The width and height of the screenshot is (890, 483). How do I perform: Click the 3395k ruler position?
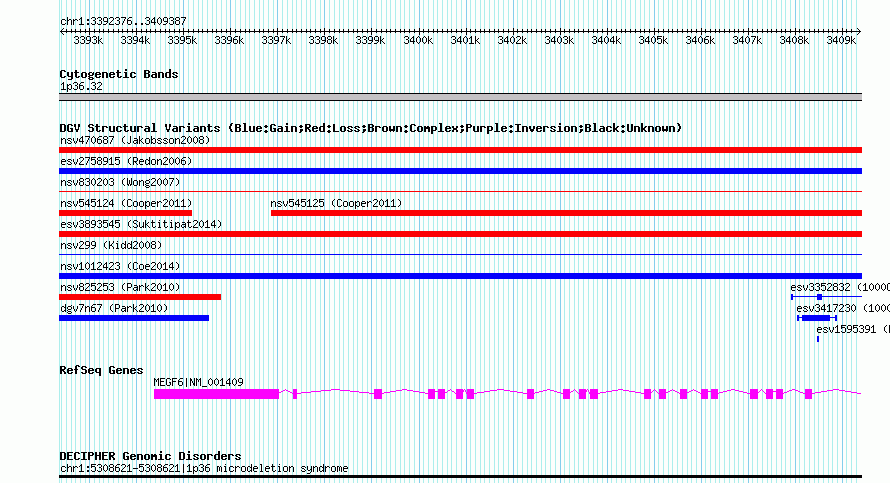point(182,40)
